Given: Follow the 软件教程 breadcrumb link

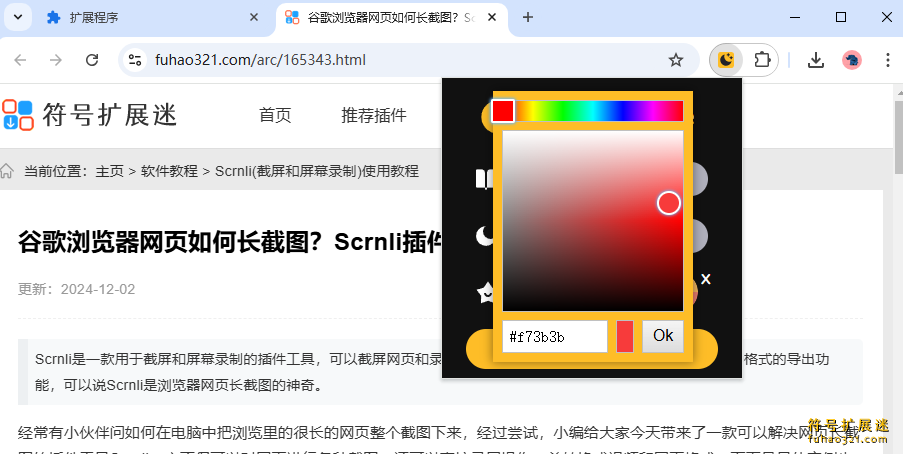Looking at the screenshot, I should pyautogui.click(x=169, y=171).
